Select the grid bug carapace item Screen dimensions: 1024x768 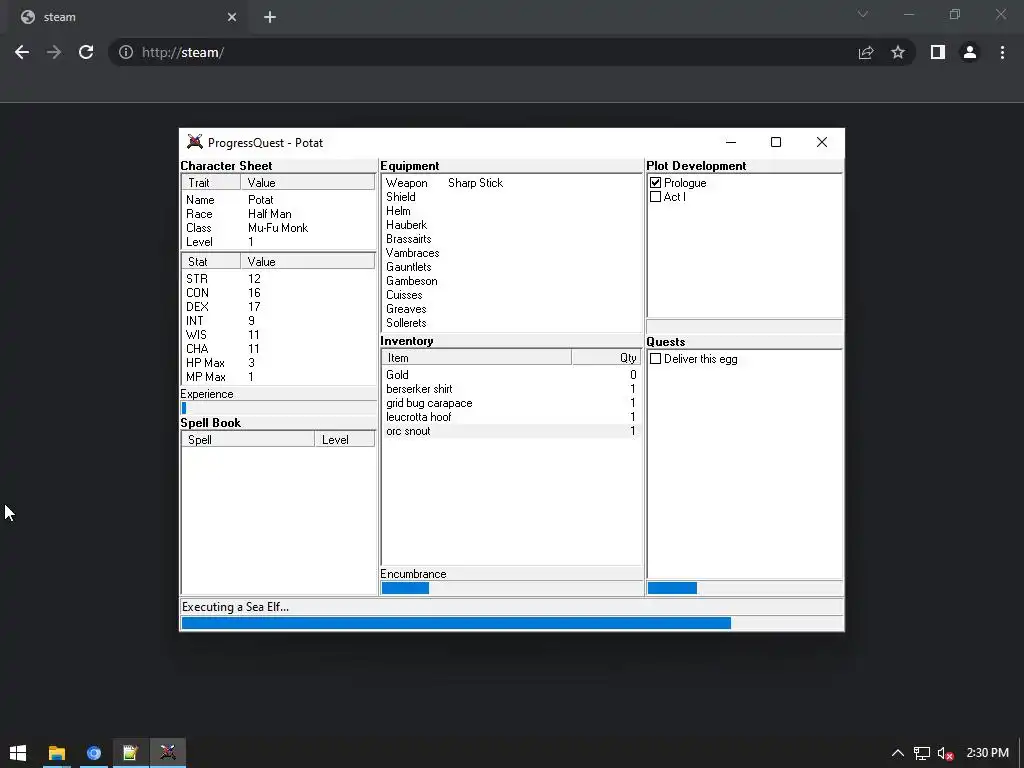coord(511,403)
